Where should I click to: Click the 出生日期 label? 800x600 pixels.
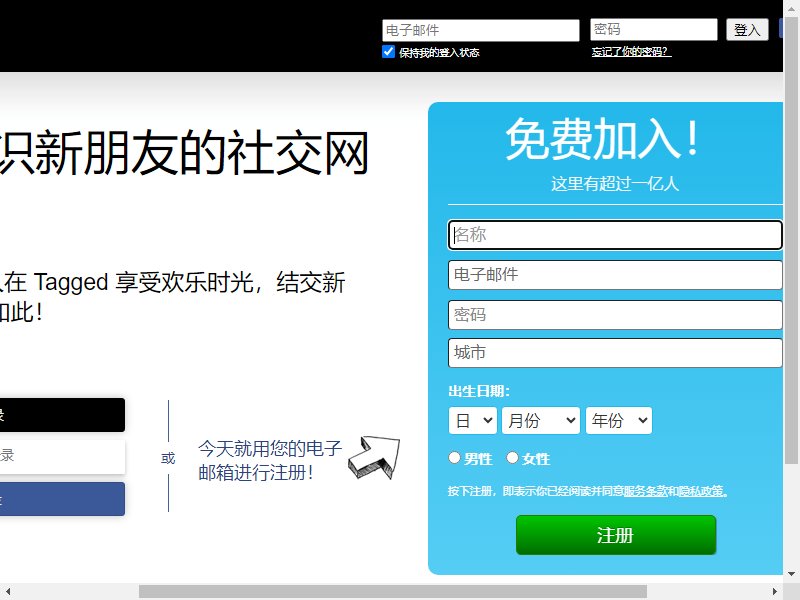coord(479,391)
